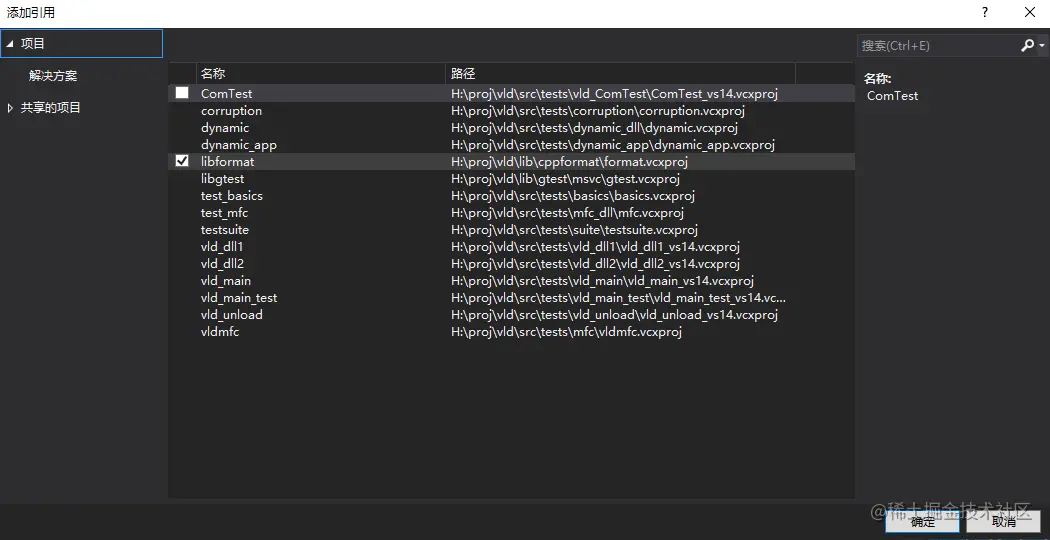Click the search magnifier icon
The image size is (1050, 540).
click(x=1027, y=45)
